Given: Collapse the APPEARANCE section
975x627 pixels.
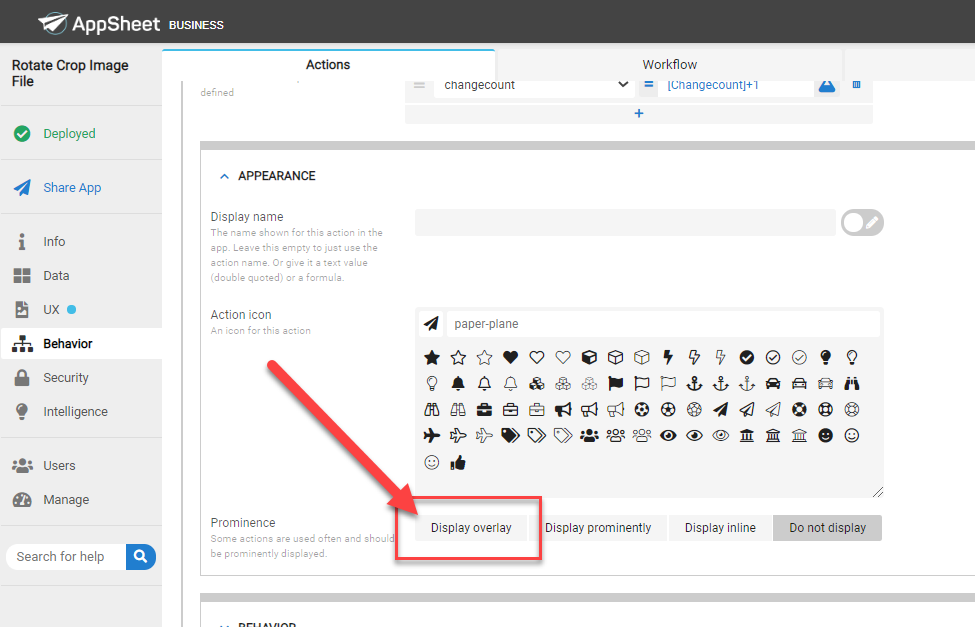Looking at the screenshot, I should [224, 177].
